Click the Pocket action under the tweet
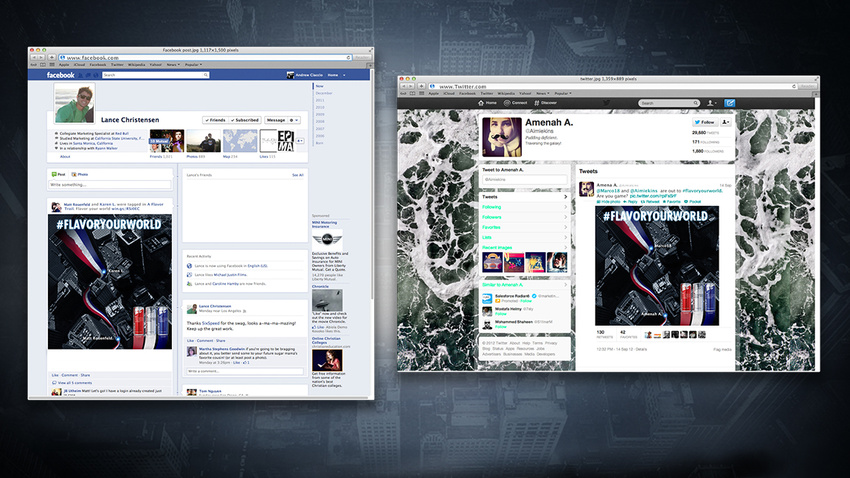Image resolution: width=850 pixels, height=478 pixels. pos(692,202)
